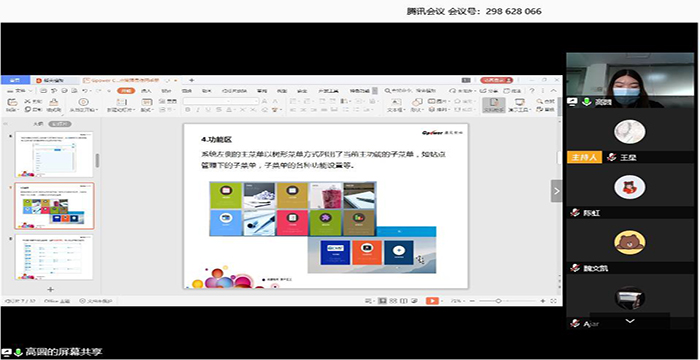Click the Paste icon in WPS ribbon
Screen dimensions: 700x360
[11, 102]
